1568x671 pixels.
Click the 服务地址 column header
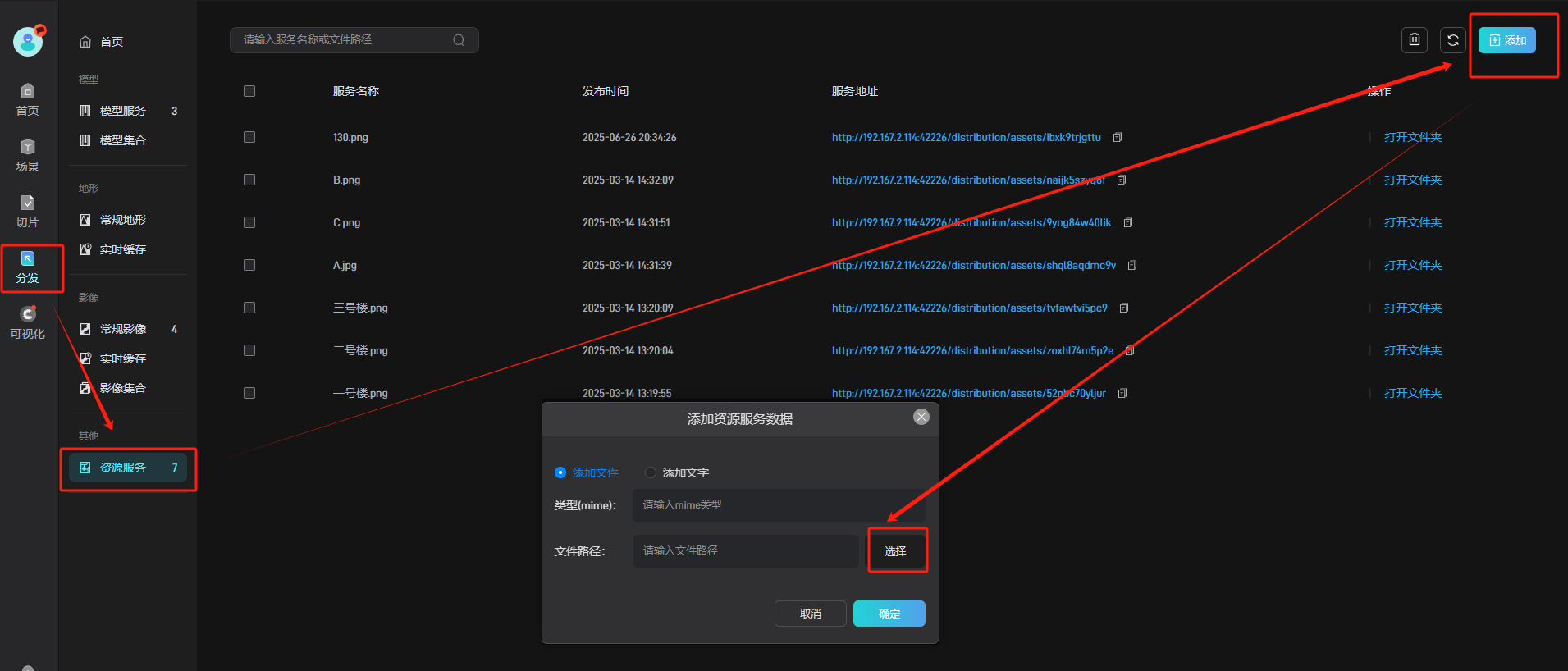click(x=855, y=91)
